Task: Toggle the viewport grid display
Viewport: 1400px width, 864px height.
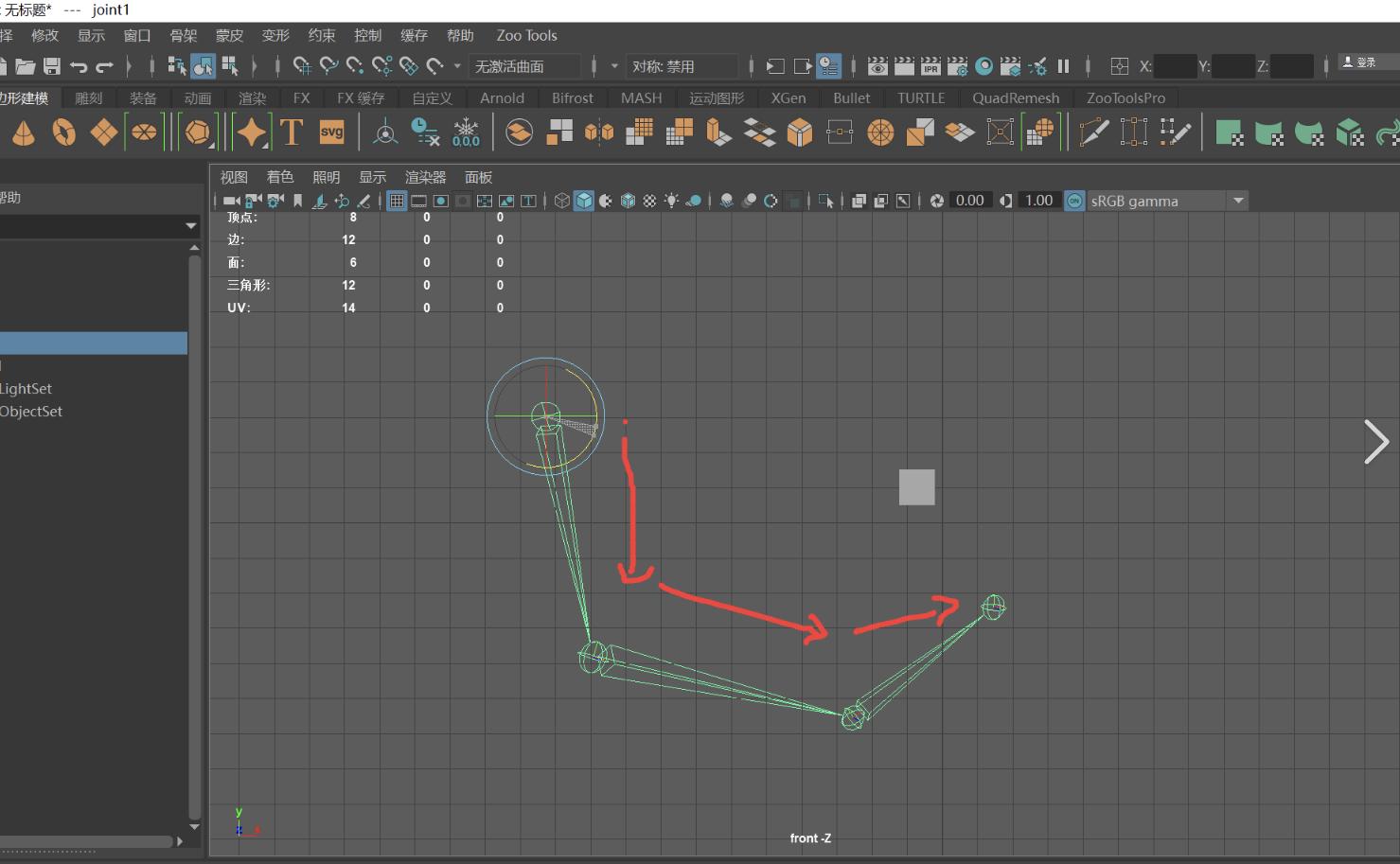Action: 397,201
